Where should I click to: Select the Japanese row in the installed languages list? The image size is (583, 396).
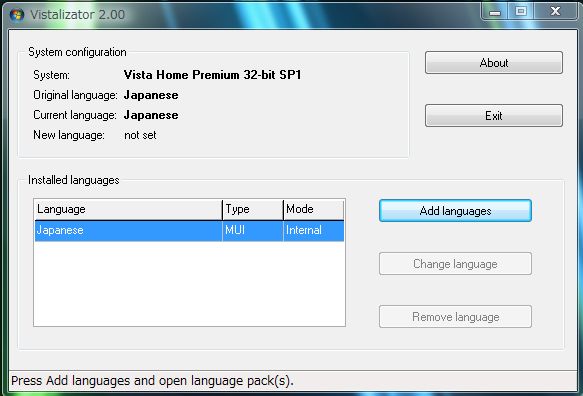click(x=190, y=231)
